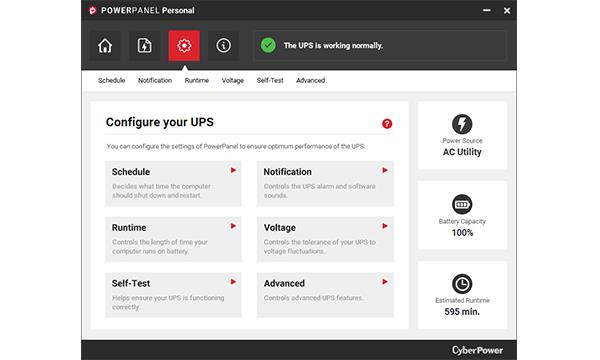
Task: Open the Advanced configuration card
Action: [x=325, y=295]
